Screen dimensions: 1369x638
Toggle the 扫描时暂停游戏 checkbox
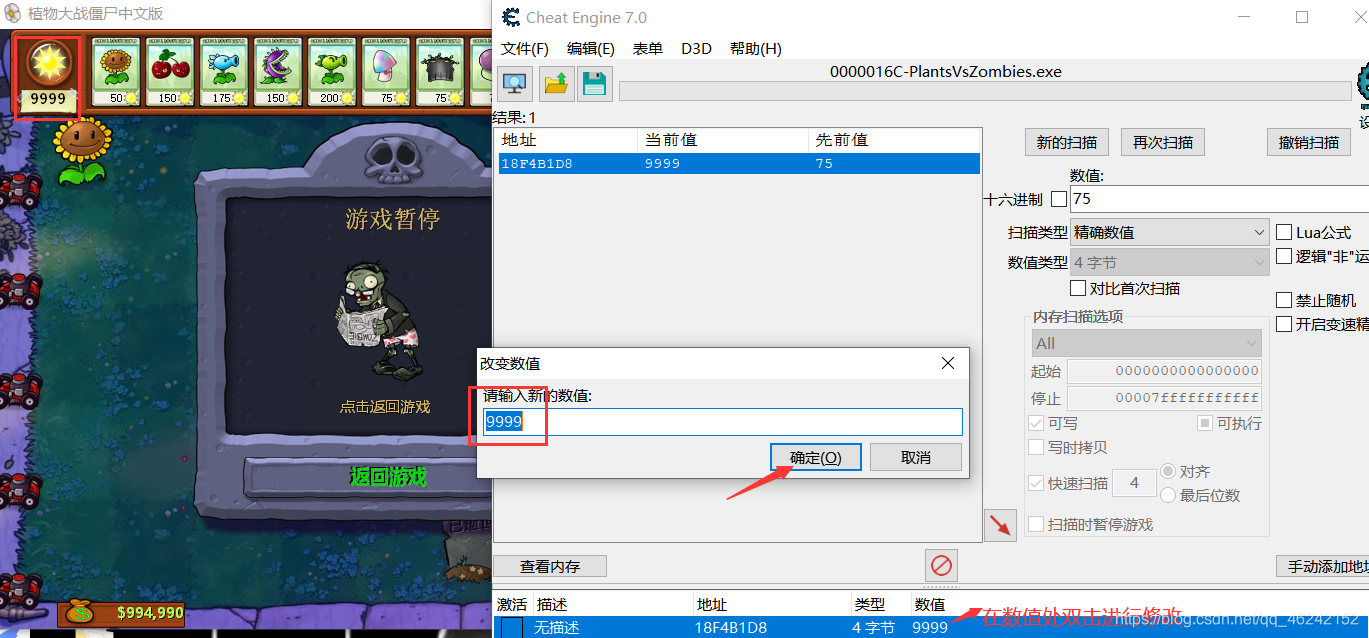[1036, 524]
